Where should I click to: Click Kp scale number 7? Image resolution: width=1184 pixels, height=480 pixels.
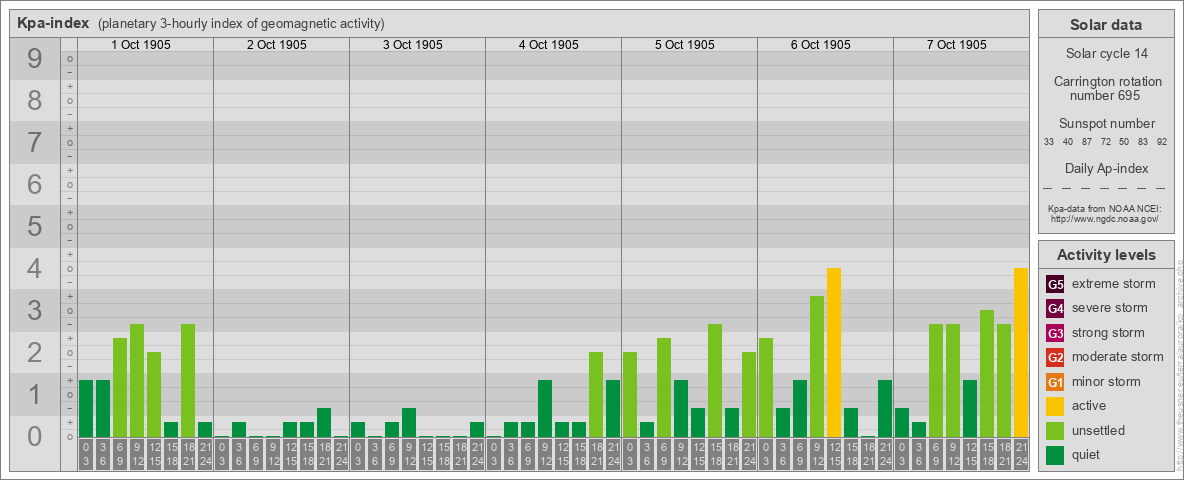[x=34, y=142]
